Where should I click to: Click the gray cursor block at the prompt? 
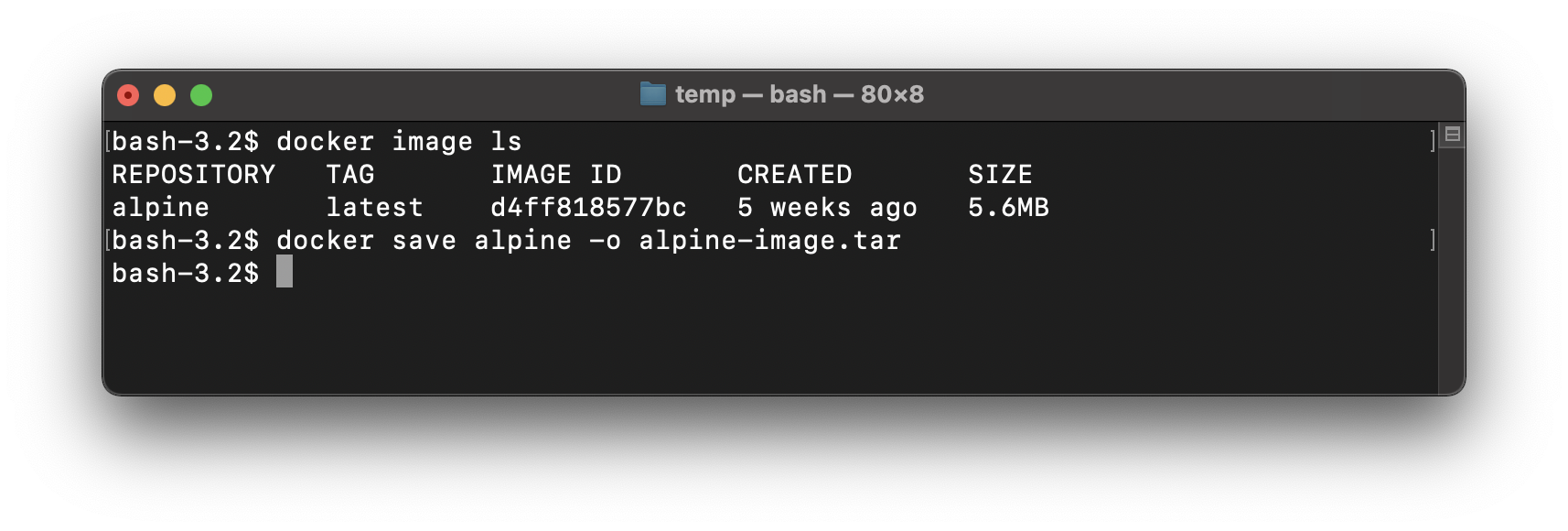coord(285,272)
